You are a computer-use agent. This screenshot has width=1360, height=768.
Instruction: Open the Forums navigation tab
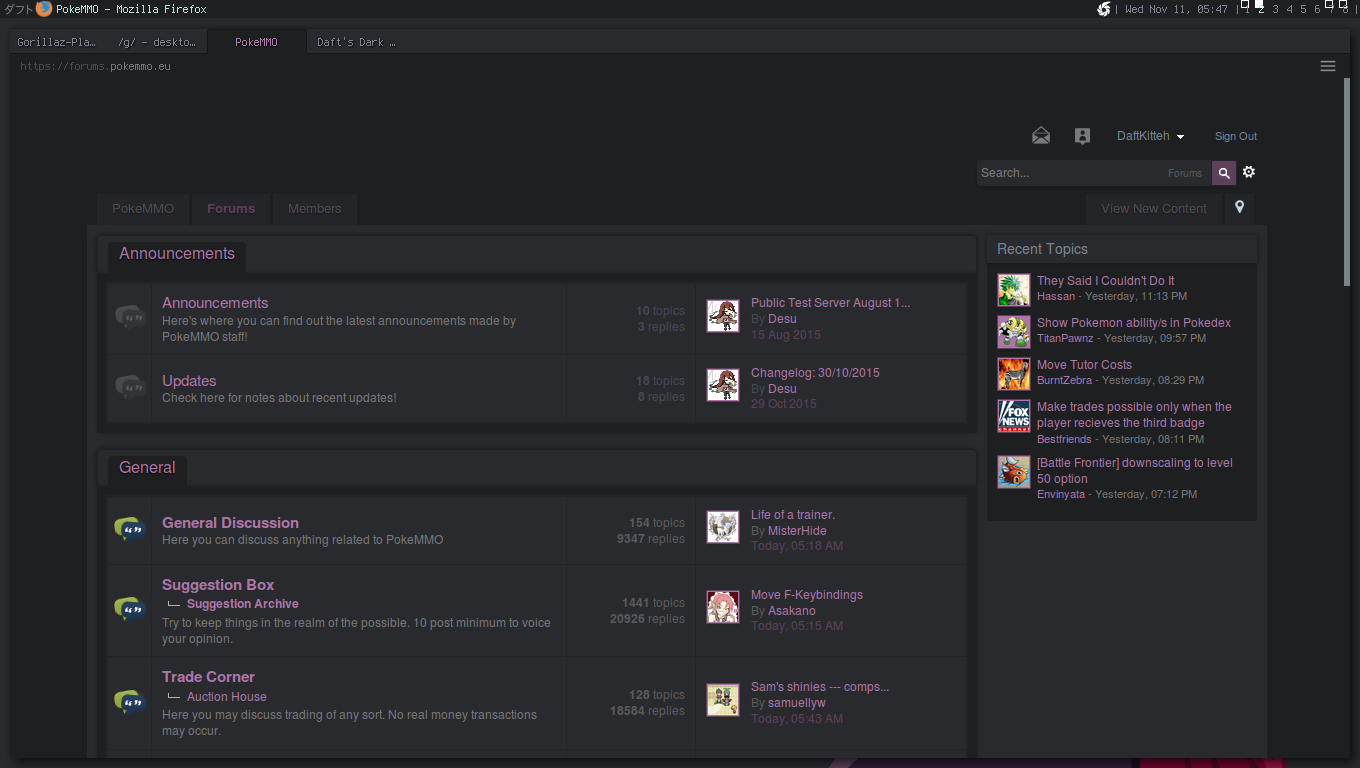coord(231,208)
